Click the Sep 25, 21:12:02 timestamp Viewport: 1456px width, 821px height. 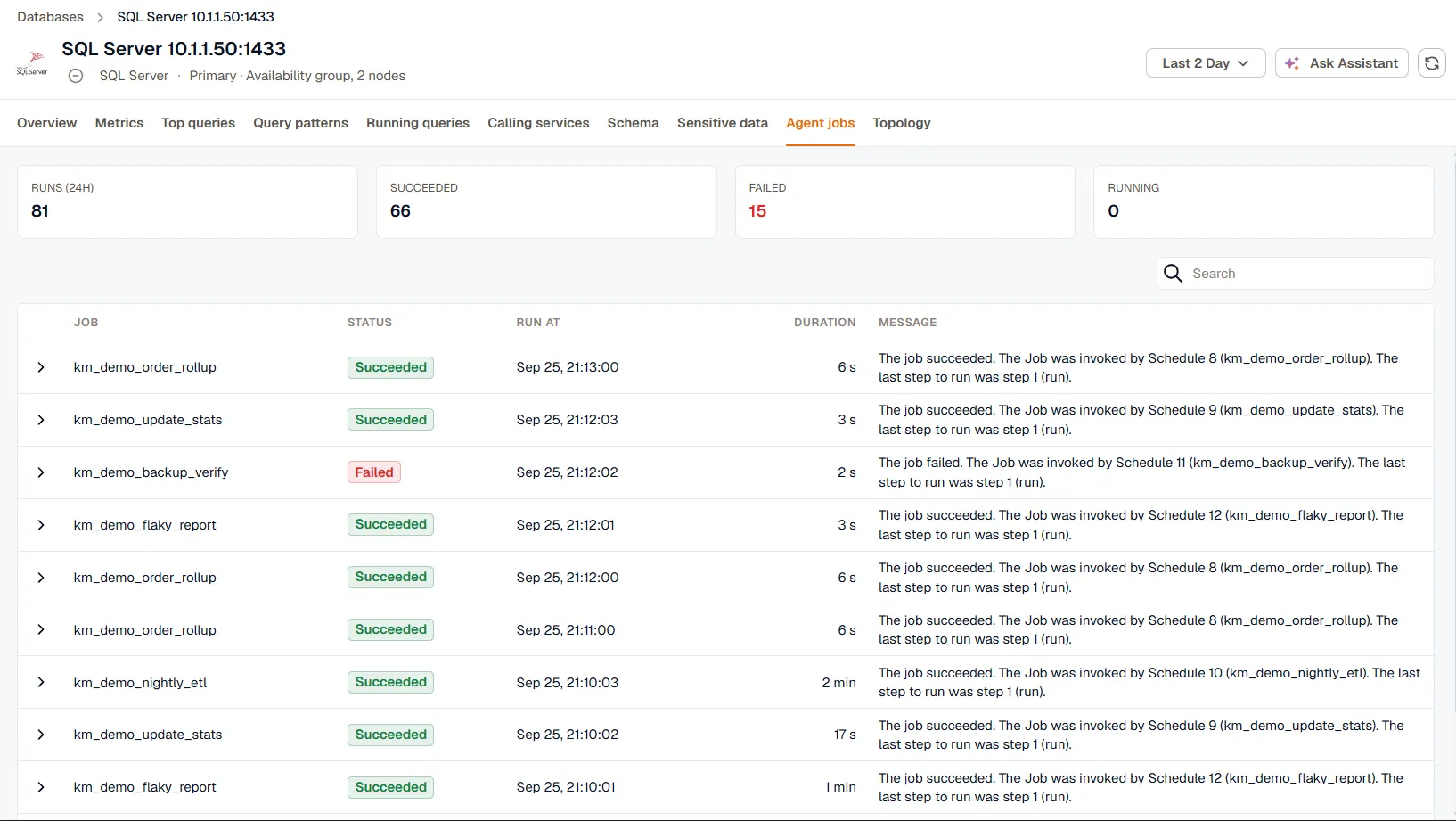point(567,472)
